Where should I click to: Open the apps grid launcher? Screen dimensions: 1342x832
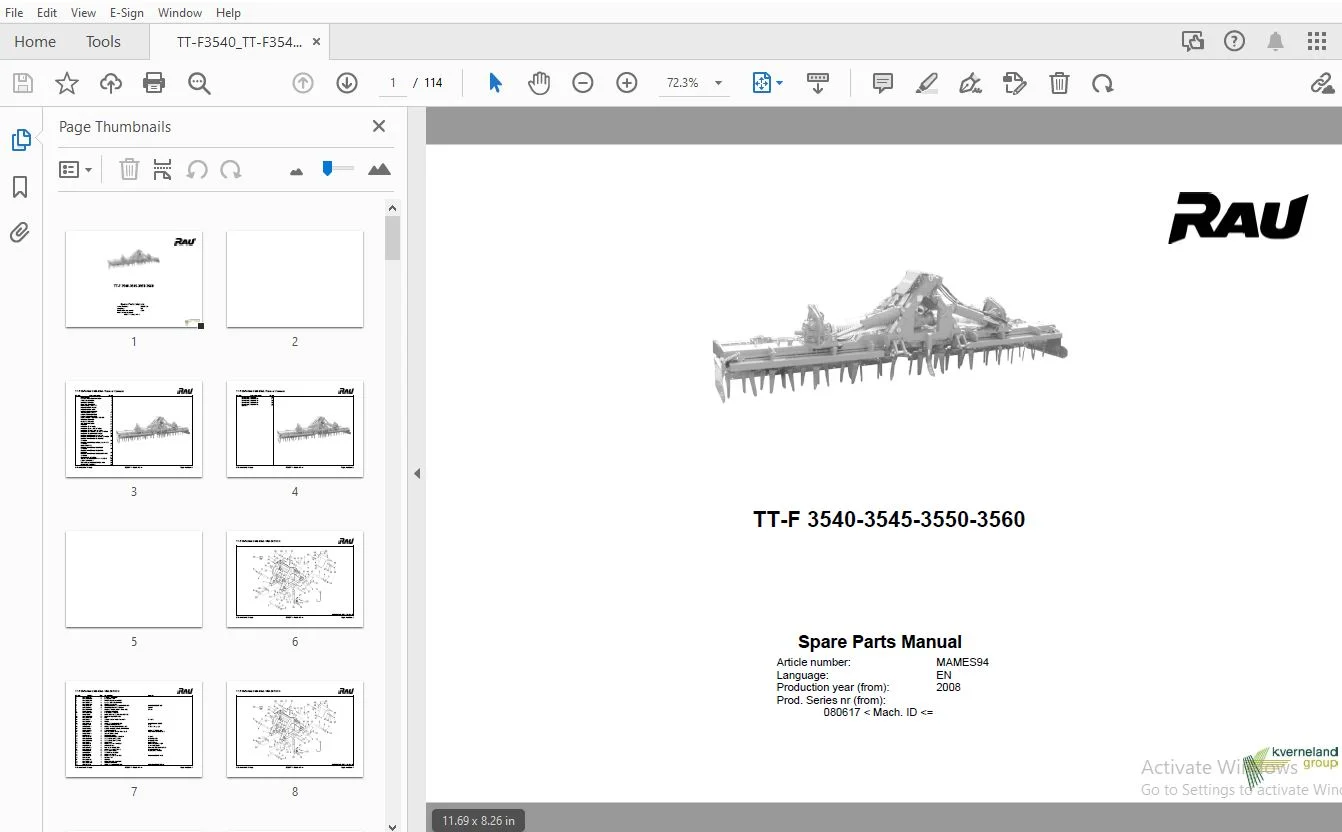coord(1317,41)
